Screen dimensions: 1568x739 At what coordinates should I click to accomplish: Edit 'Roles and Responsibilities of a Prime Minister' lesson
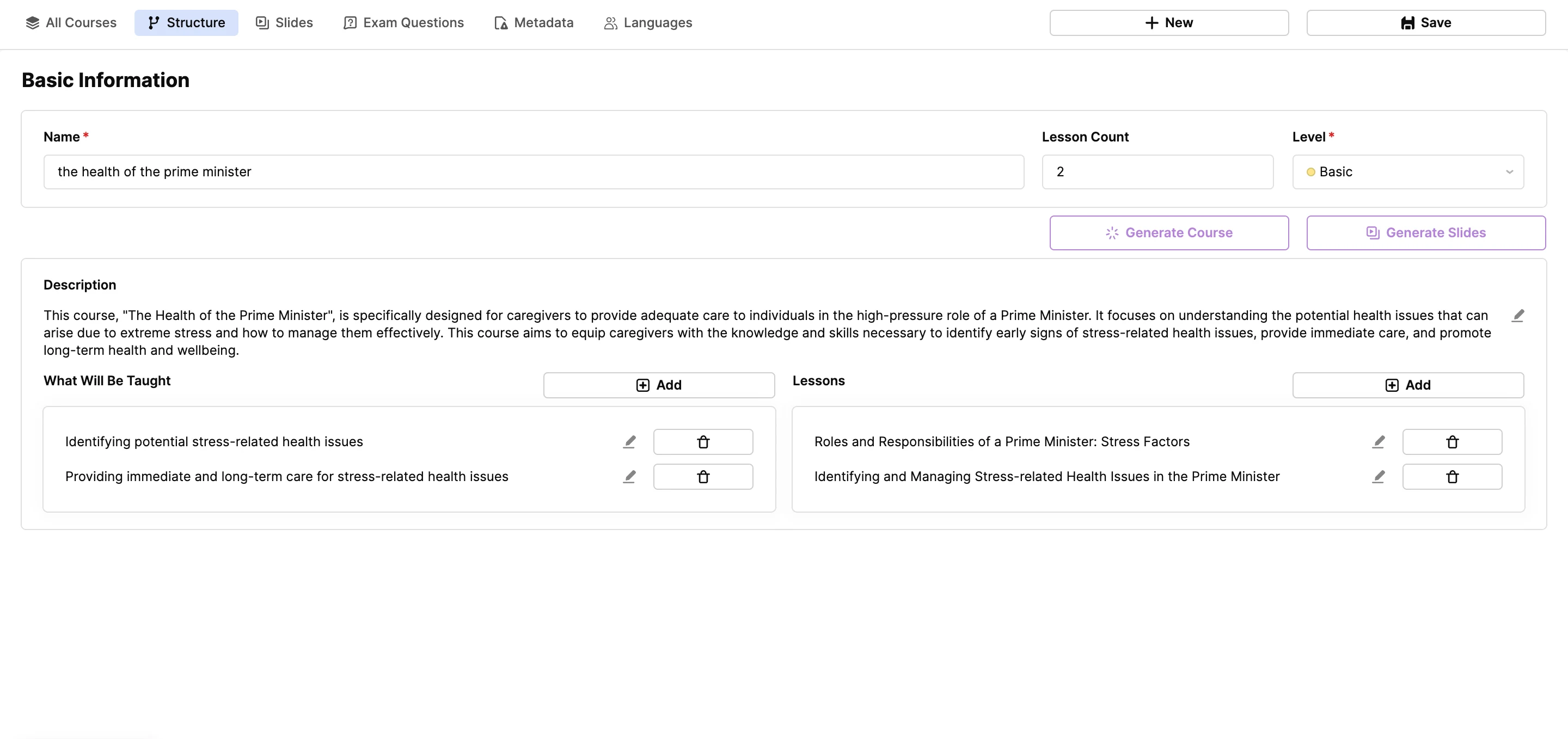tap(1378, 441)
